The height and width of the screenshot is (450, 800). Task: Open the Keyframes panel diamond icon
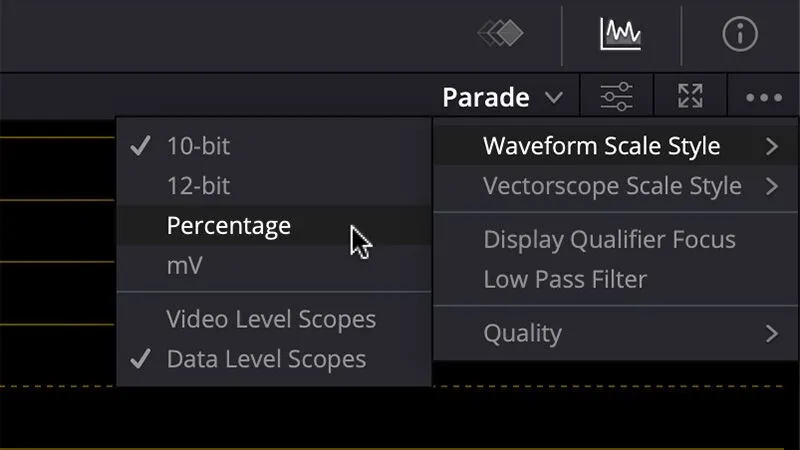click(x=500, y=34)
